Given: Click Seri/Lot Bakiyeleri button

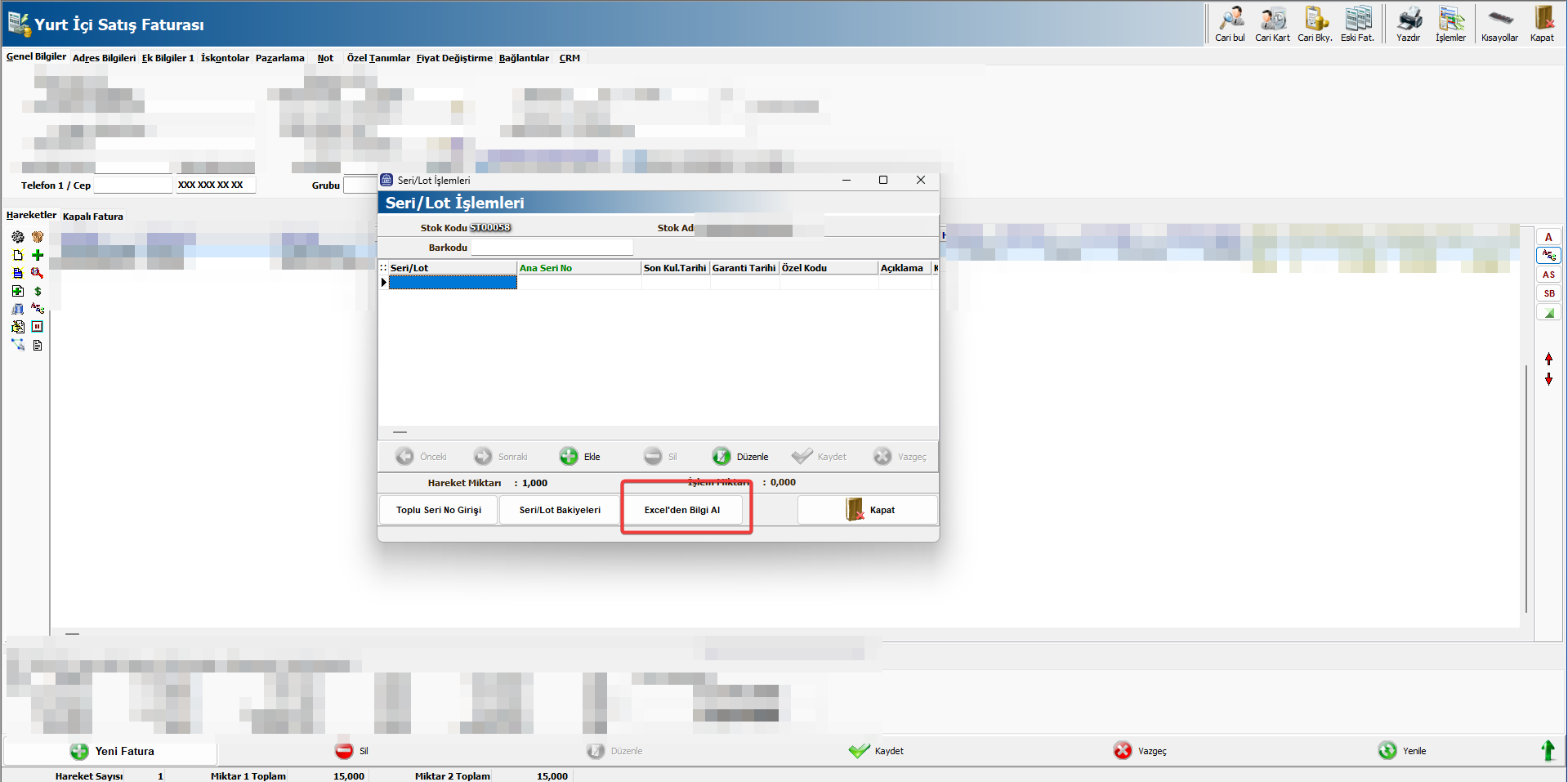Looking at the screenshot, I should point(560,510).
